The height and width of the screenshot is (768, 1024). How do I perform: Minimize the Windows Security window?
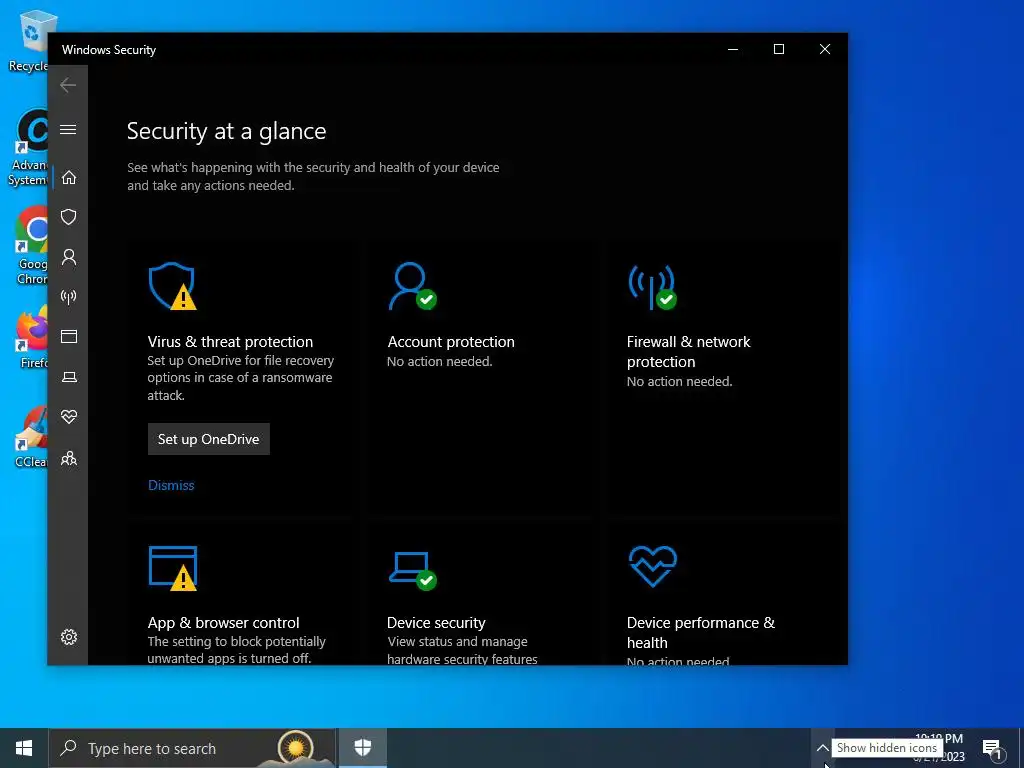point(733,49)
